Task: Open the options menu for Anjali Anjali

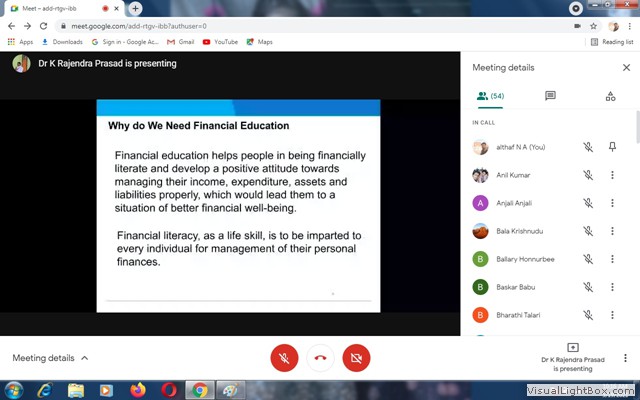Action: (x=612, y=203)
